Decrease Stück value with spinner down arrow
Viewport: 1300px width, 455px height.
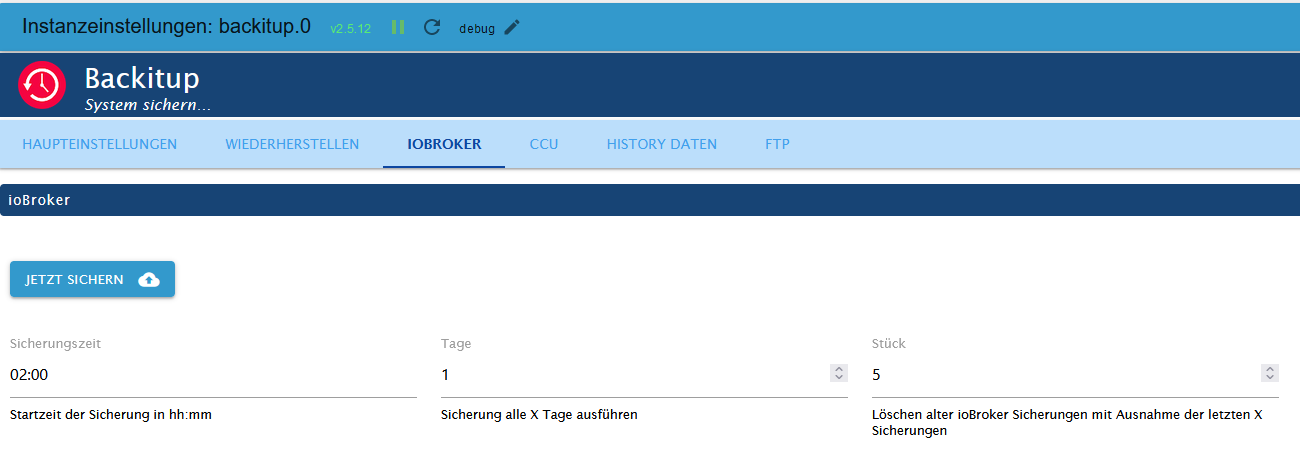coord(1270,378)
